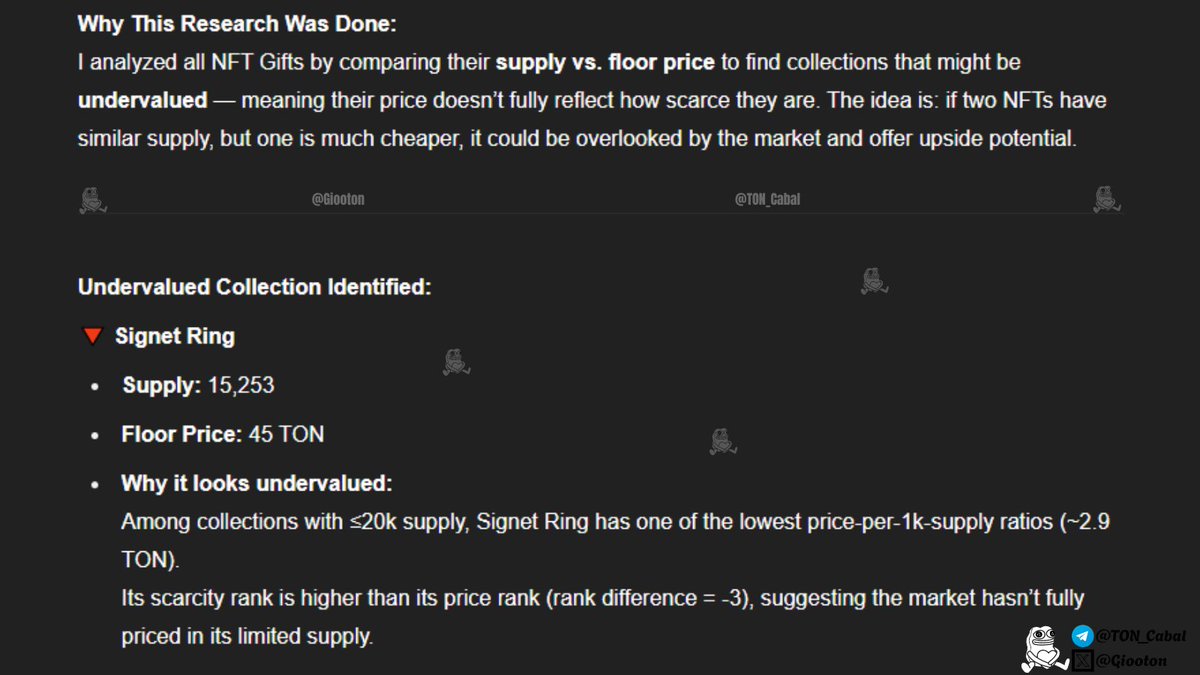Click the X logo beside @Giooton
The height and width of the screenshot is (675, 1200).
pos(1082,659)
